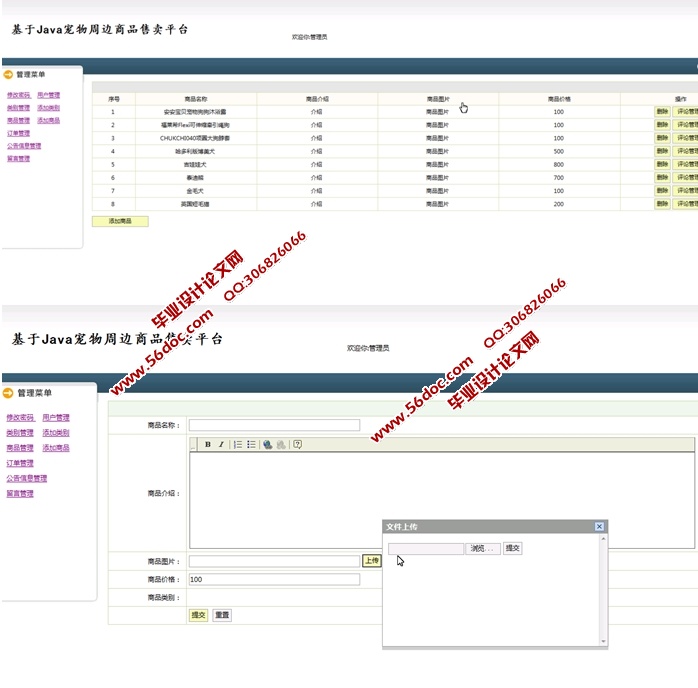This screenshot has width=698, height=688.
Task: Open 修改密码 link on the product list page
Action: click(19, 95)
